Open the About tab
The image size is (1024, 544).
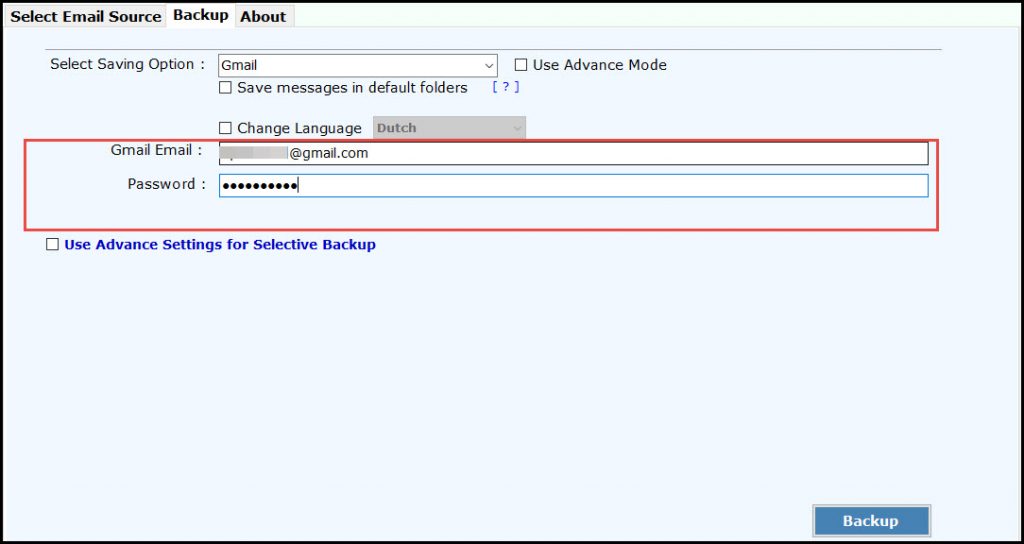pyautogui.click(x=263, y=16)
